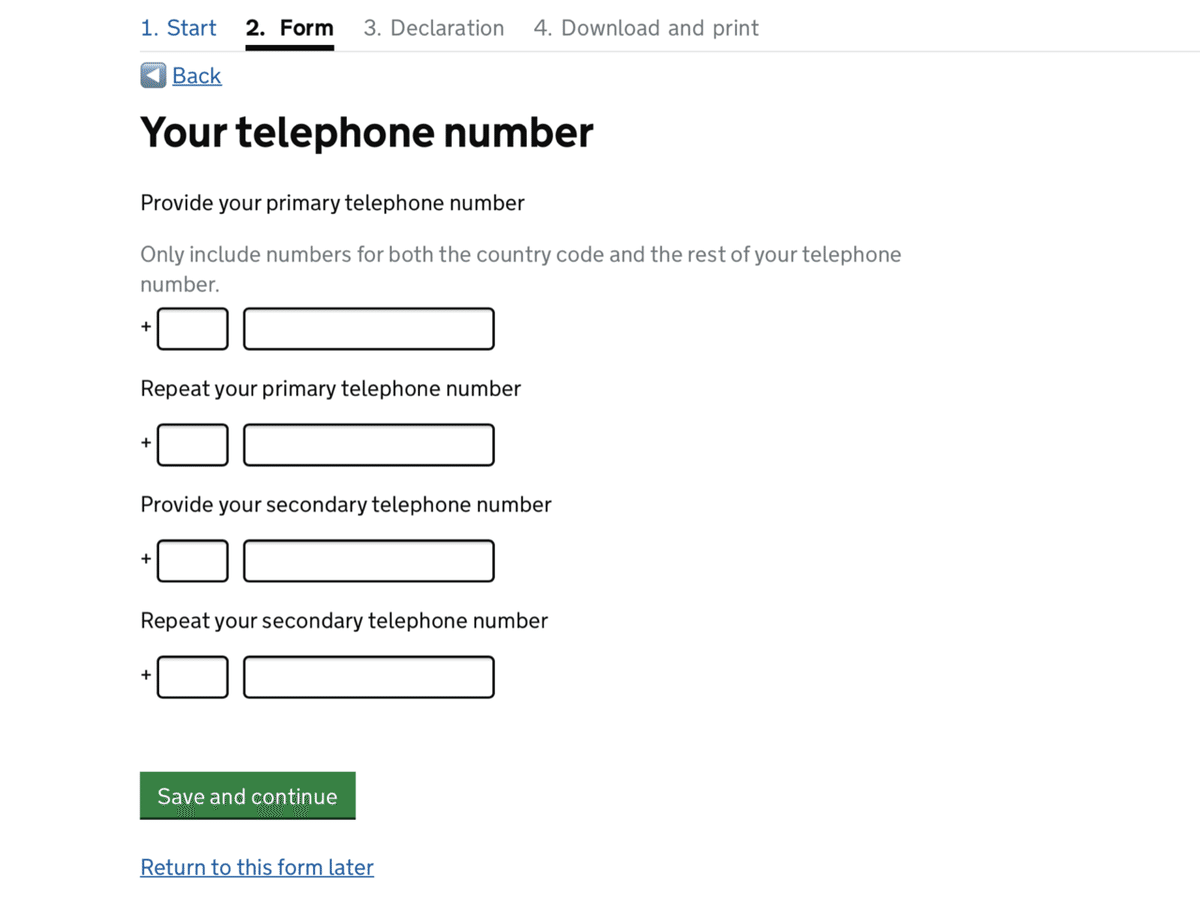Click the secondary telephone number field
1200x906 pixels.
click(369, 561)
